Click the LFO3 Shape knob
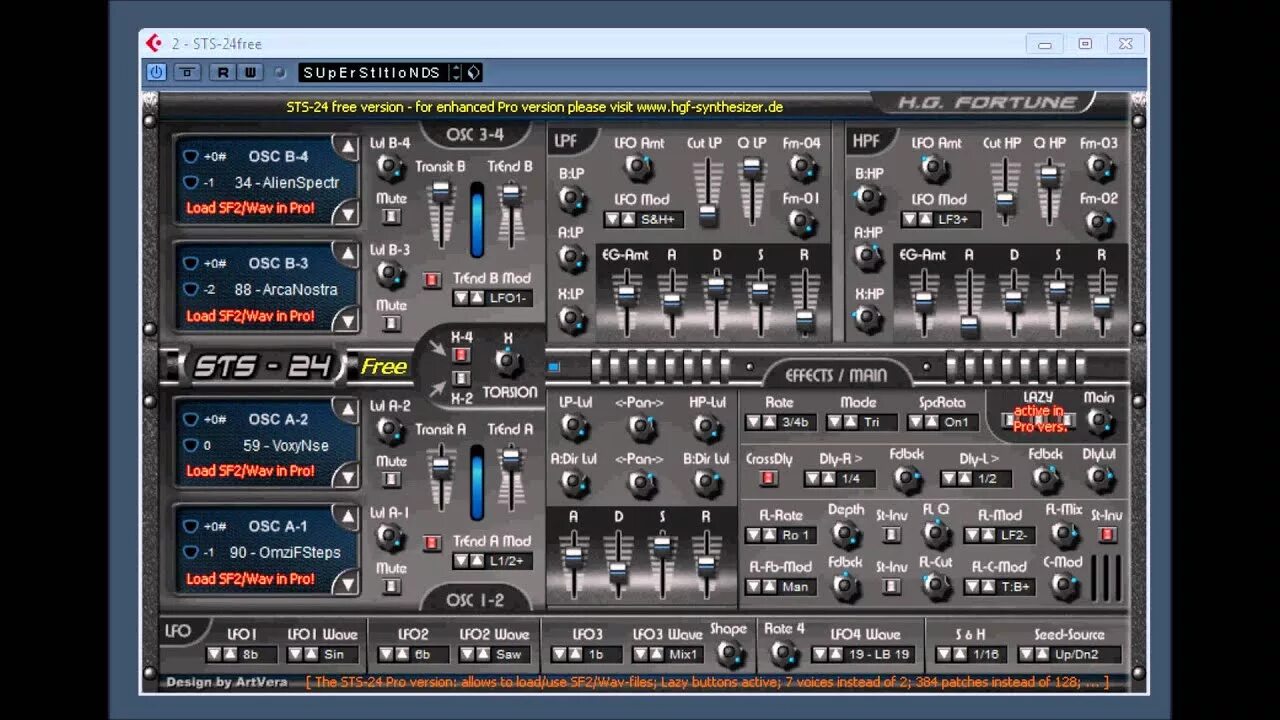 coord(729,653)
